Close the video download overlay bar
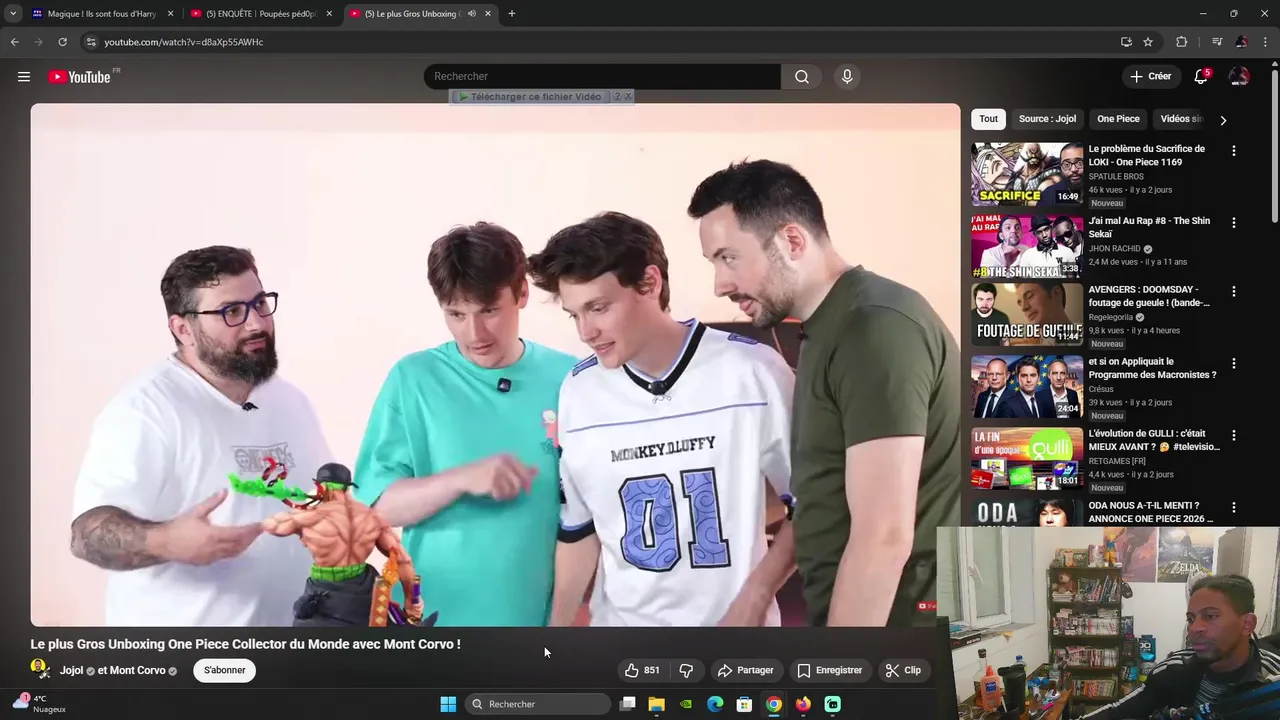 tap(628, 96)
